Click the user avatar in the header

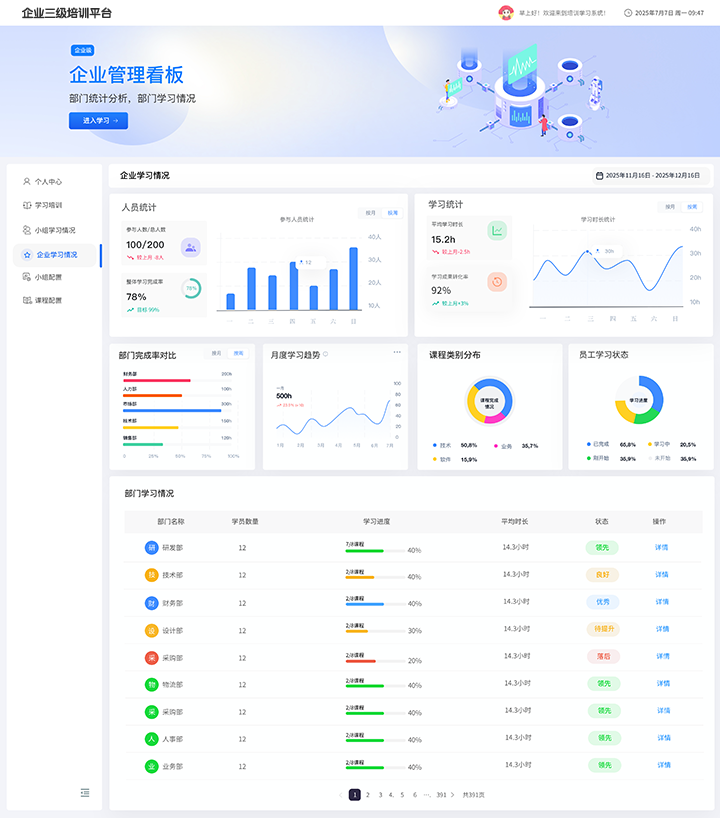point(505,13)
